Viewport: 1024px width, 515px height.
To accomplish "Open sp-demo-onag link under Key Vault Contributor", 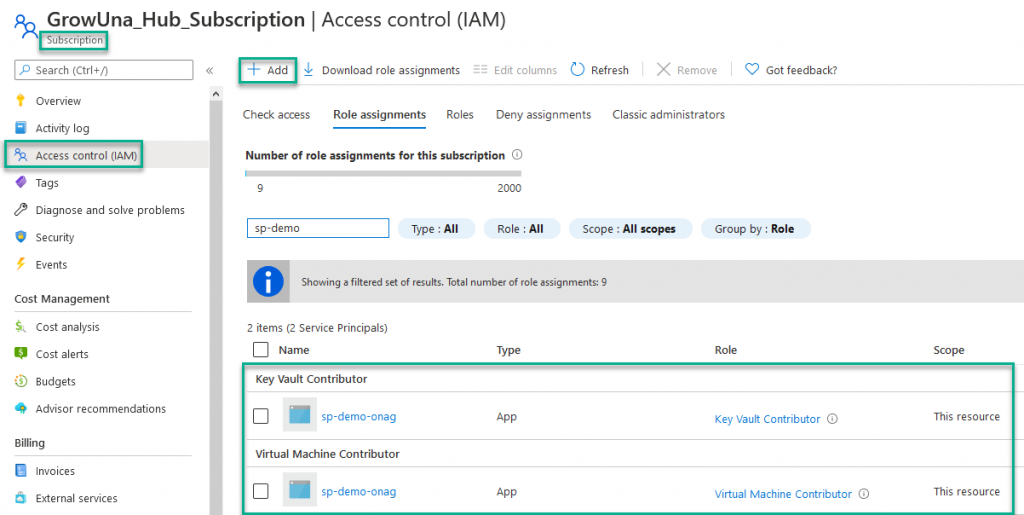I will click(359, 416).
